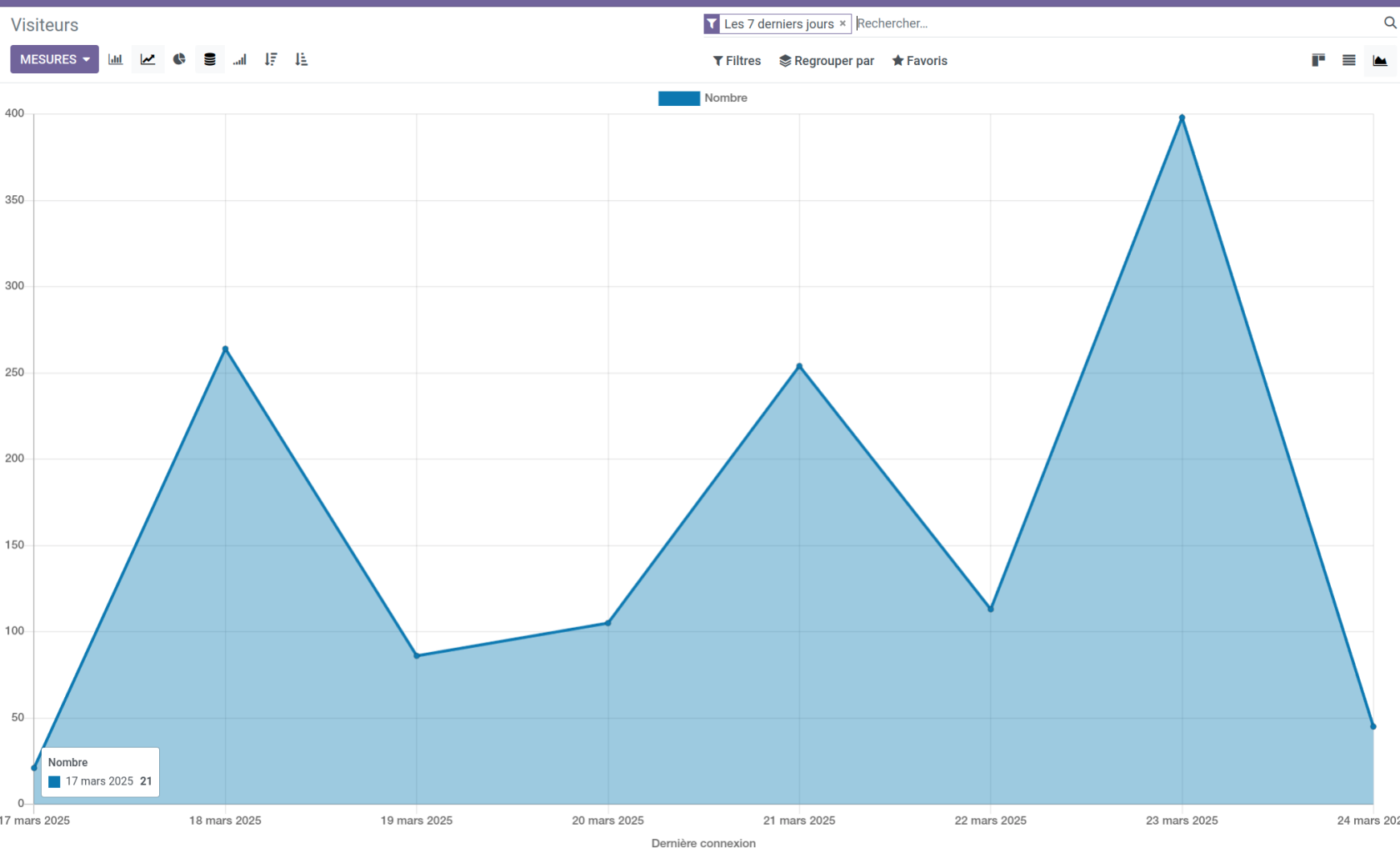Image resolution: width=1400 pixels, height=848 pixels.
Task: Toggle Nombre series visibility in legend
Action: pyautogui.click(x=702, y=98)
